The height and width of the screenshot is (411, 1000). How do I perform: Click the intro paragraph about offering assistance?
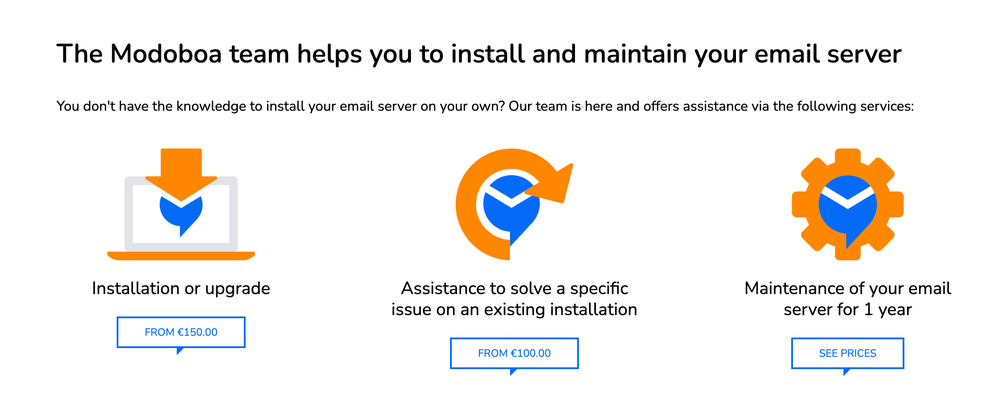coord(485,106)
